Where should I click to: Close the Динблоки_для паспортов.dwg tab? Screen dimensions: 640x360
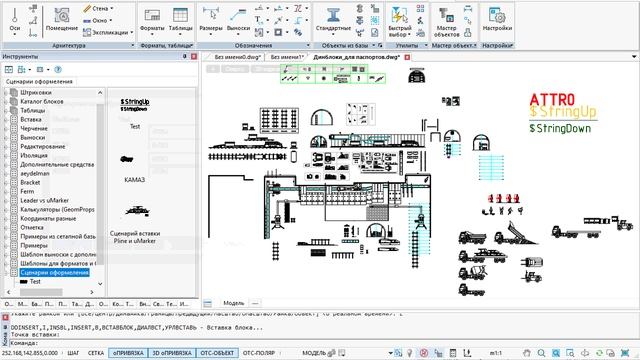click(407, 57)
